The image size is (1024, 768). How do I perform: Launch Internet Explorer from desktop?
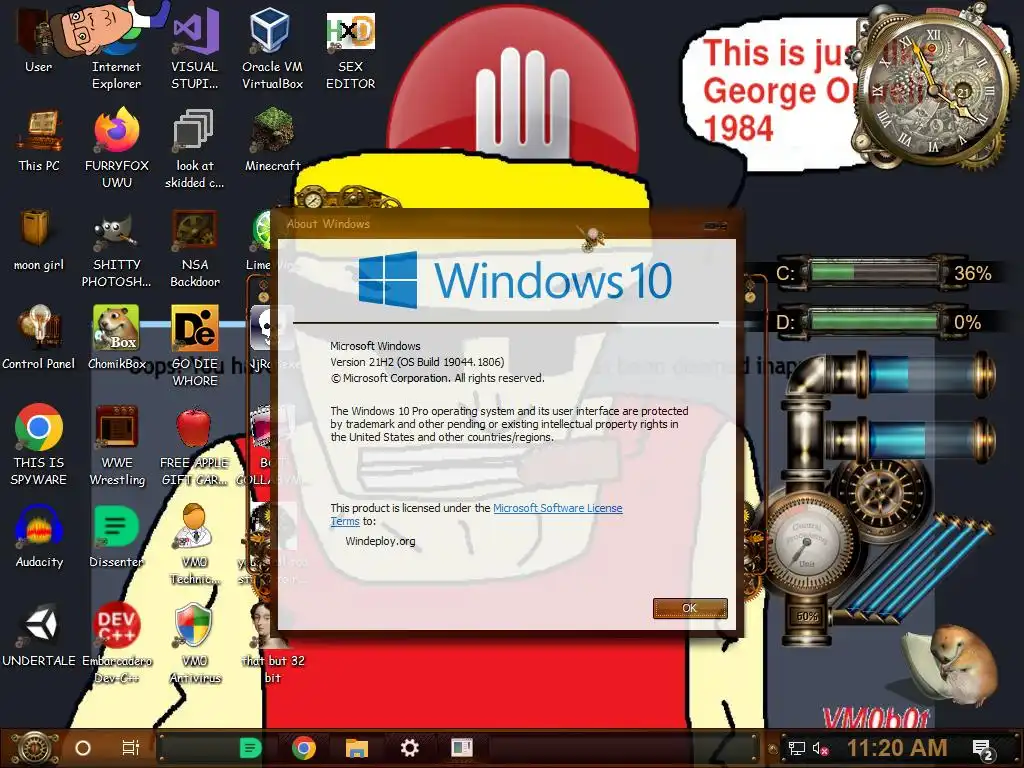[x=116, y=47]
